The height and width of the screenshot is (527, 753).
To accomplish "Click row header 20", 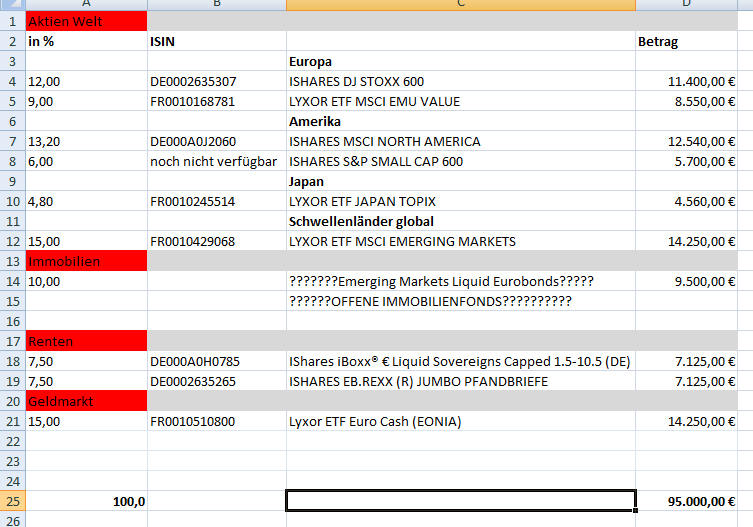I will (x=12, y=402).
